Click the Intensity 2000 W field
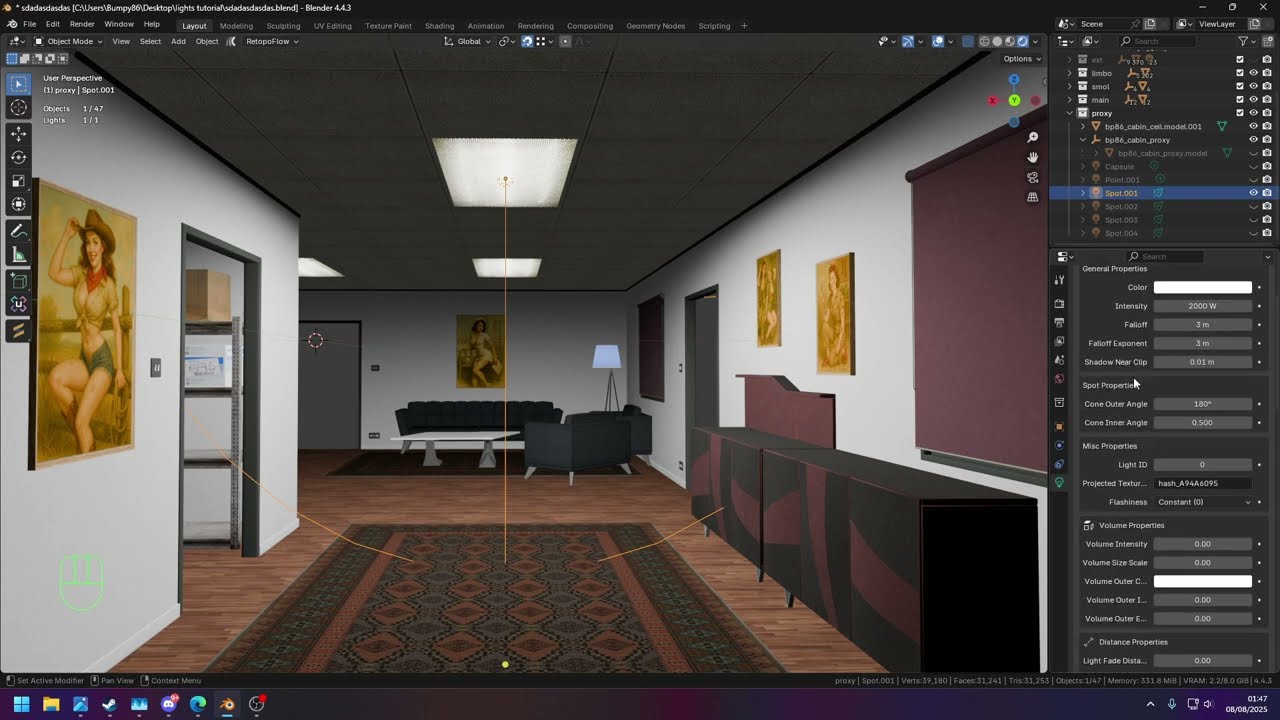This screenshot has height=720, width=1280. tap(1203, 306)
